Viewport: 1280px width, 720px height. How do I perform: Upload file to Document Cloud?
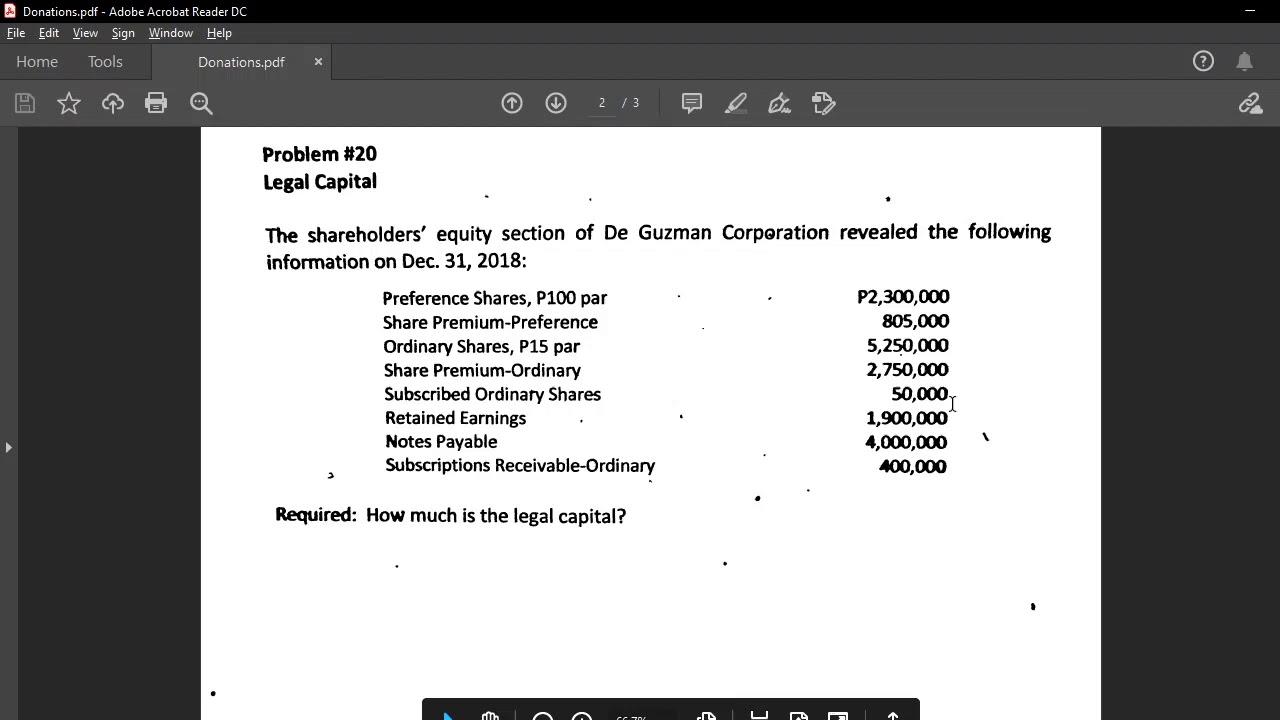point(113,103)
